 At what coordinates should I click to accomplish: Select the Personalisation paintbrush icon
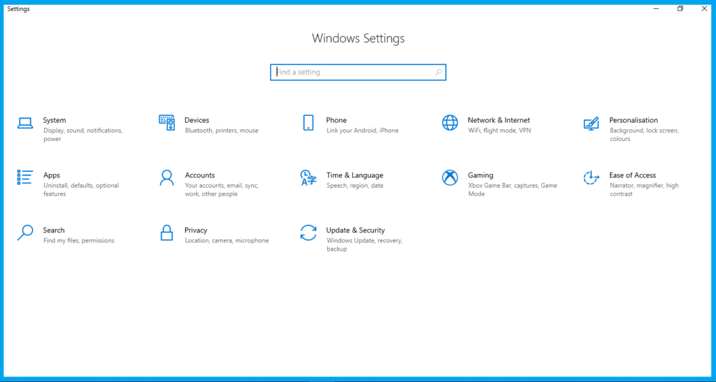(x=591, y=123)
